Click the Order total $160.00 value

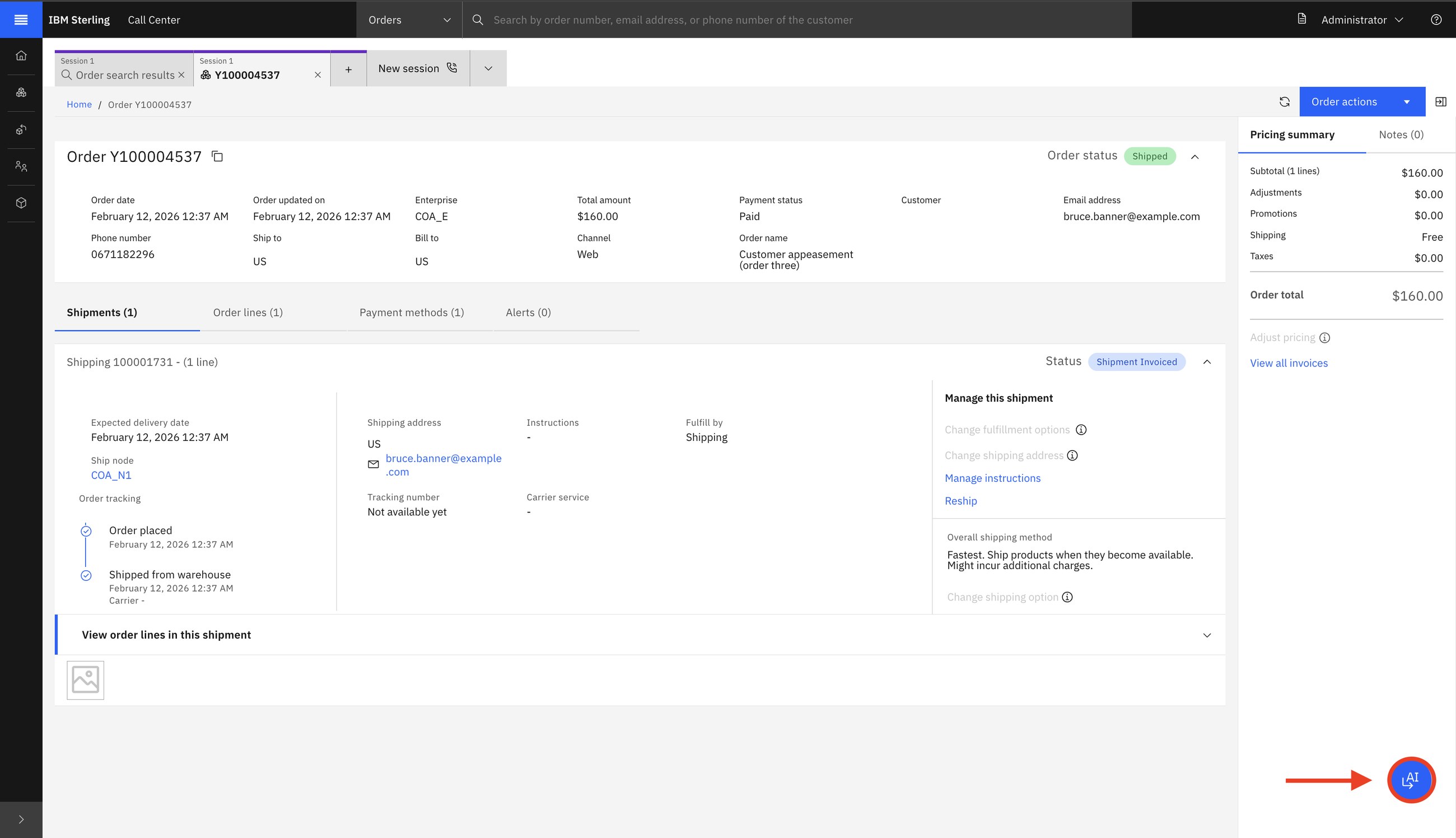click(1417, 296)
